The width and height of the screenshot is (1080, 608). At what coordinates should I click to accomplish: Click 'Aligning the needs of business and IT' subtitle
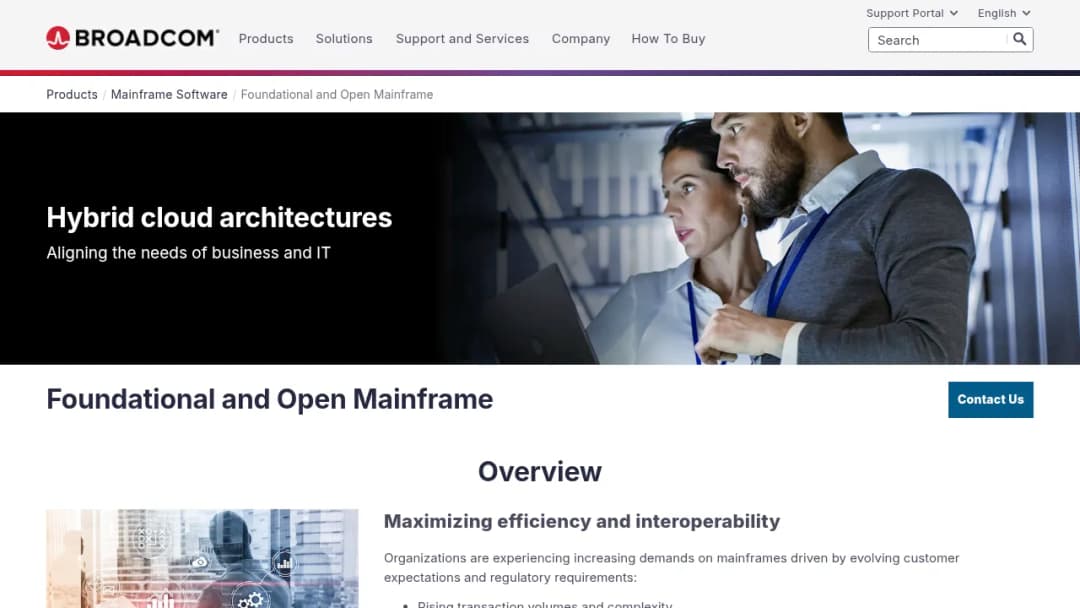(189, 253)
